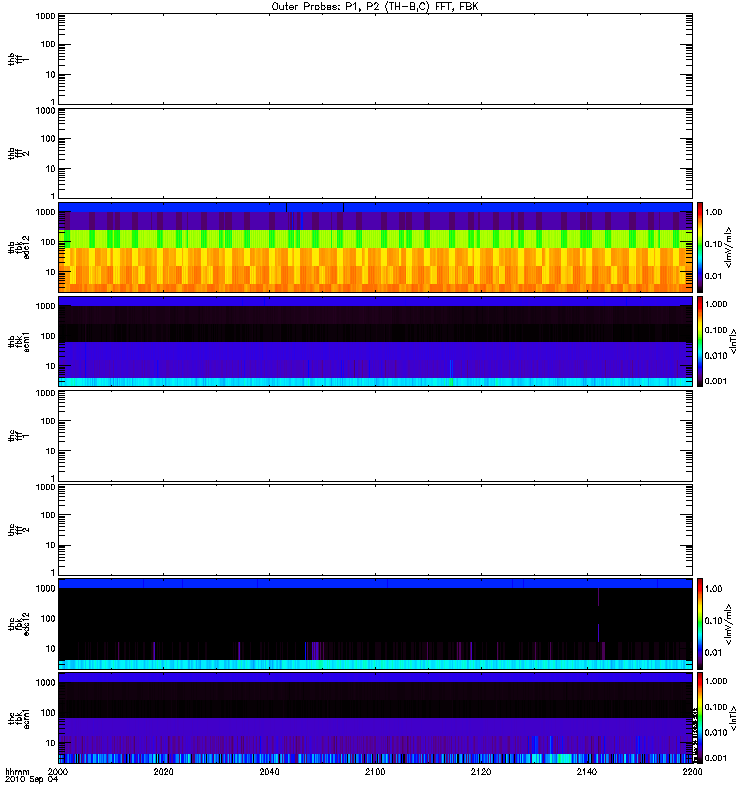Click the '10' y-tick label of thc fff 1 panel
Screen dimensions: 750x800
(51, 452)
